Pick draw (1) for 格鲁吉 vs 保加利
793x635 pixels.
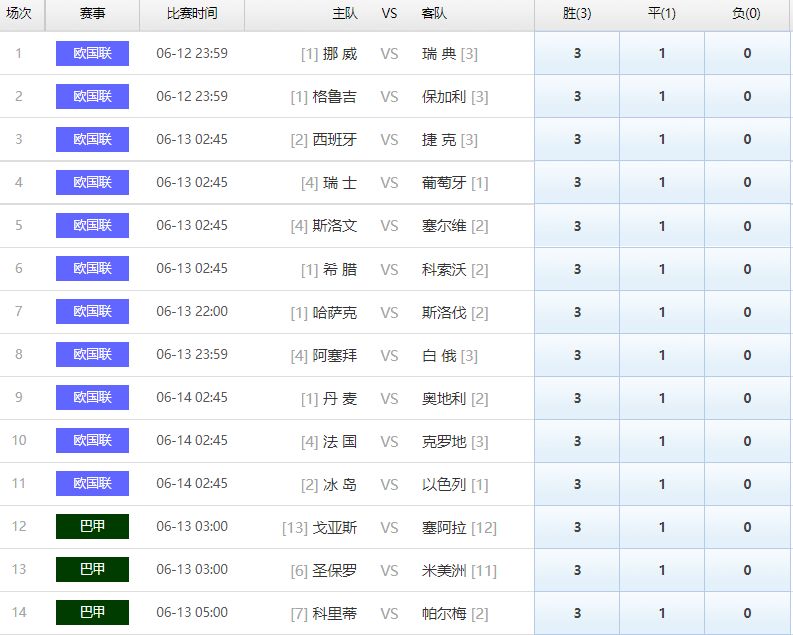point(662,96)
